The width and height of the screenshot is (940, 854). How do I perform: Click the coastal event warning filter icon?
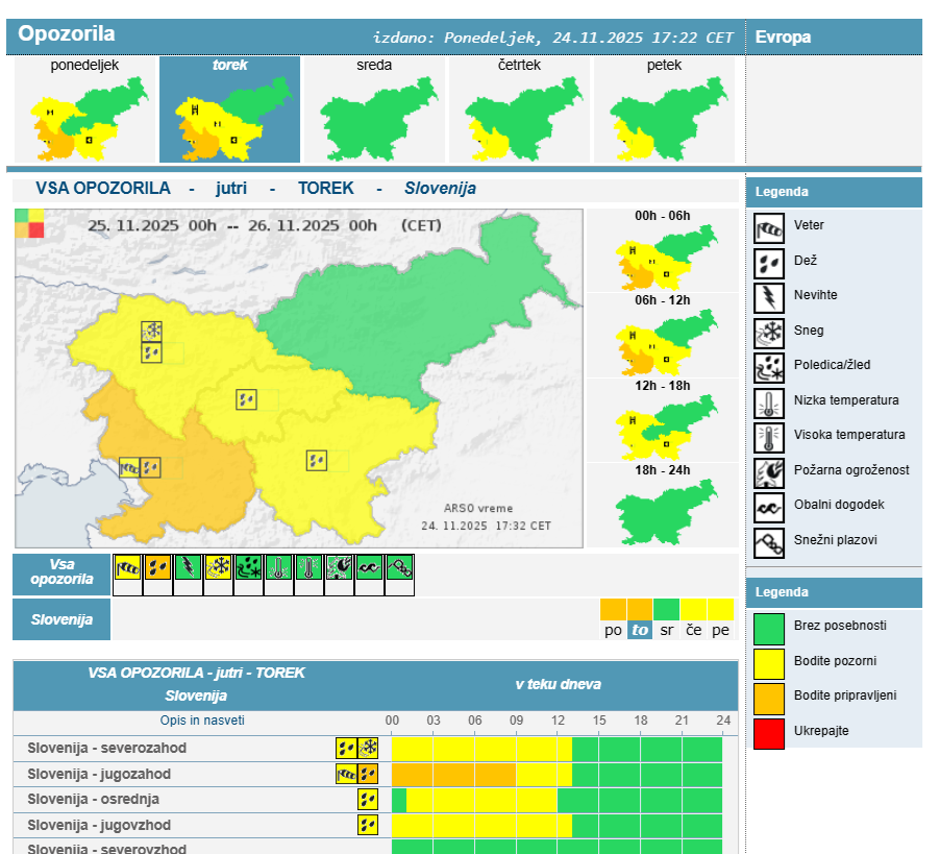[369, 569]
